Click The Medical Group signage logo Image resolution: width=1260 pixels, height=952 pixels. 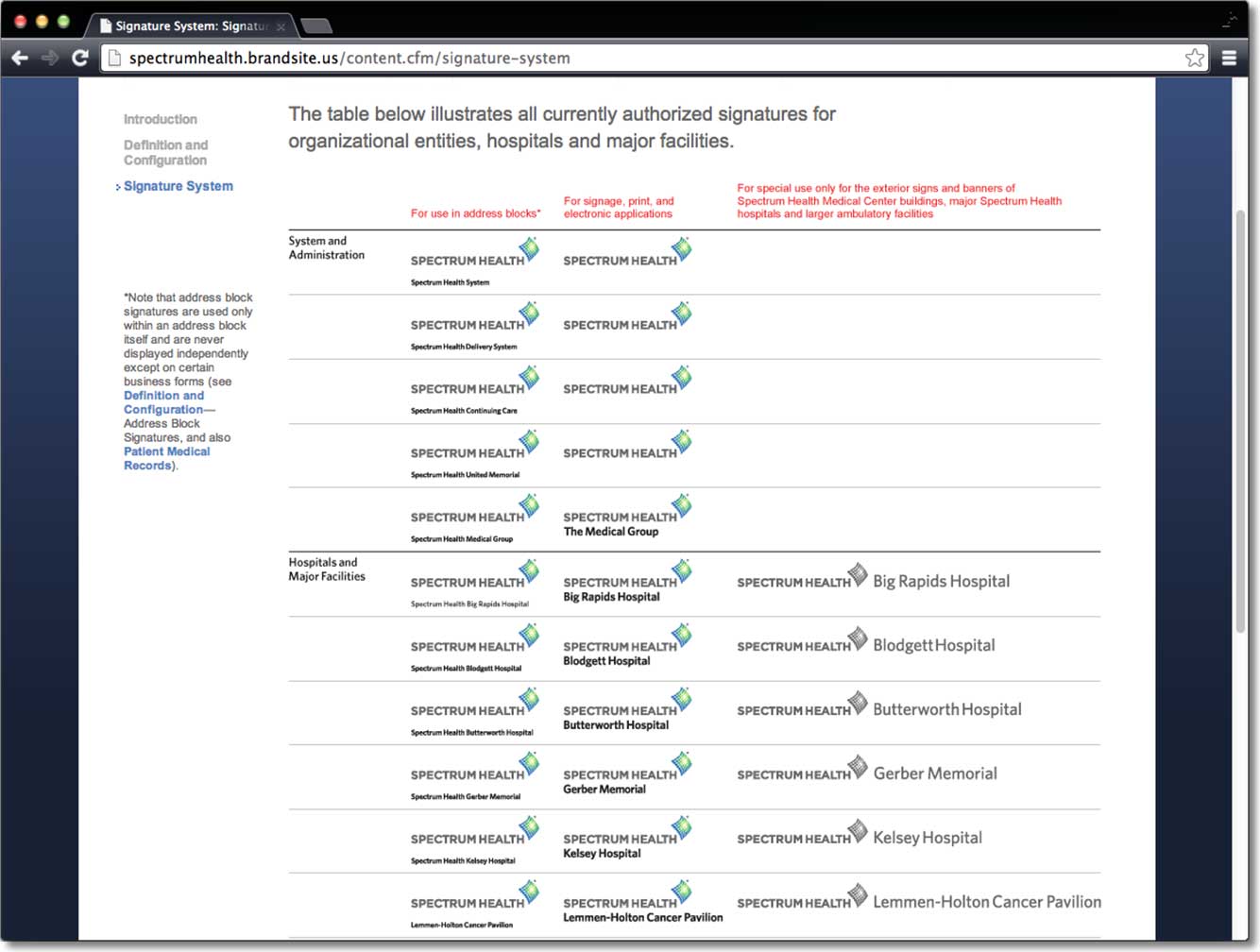628,517
